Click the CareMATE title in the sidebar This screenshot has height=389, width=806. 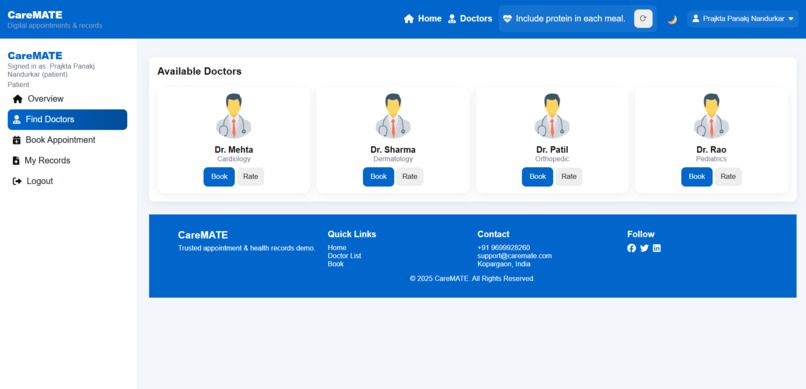point(35,55)
